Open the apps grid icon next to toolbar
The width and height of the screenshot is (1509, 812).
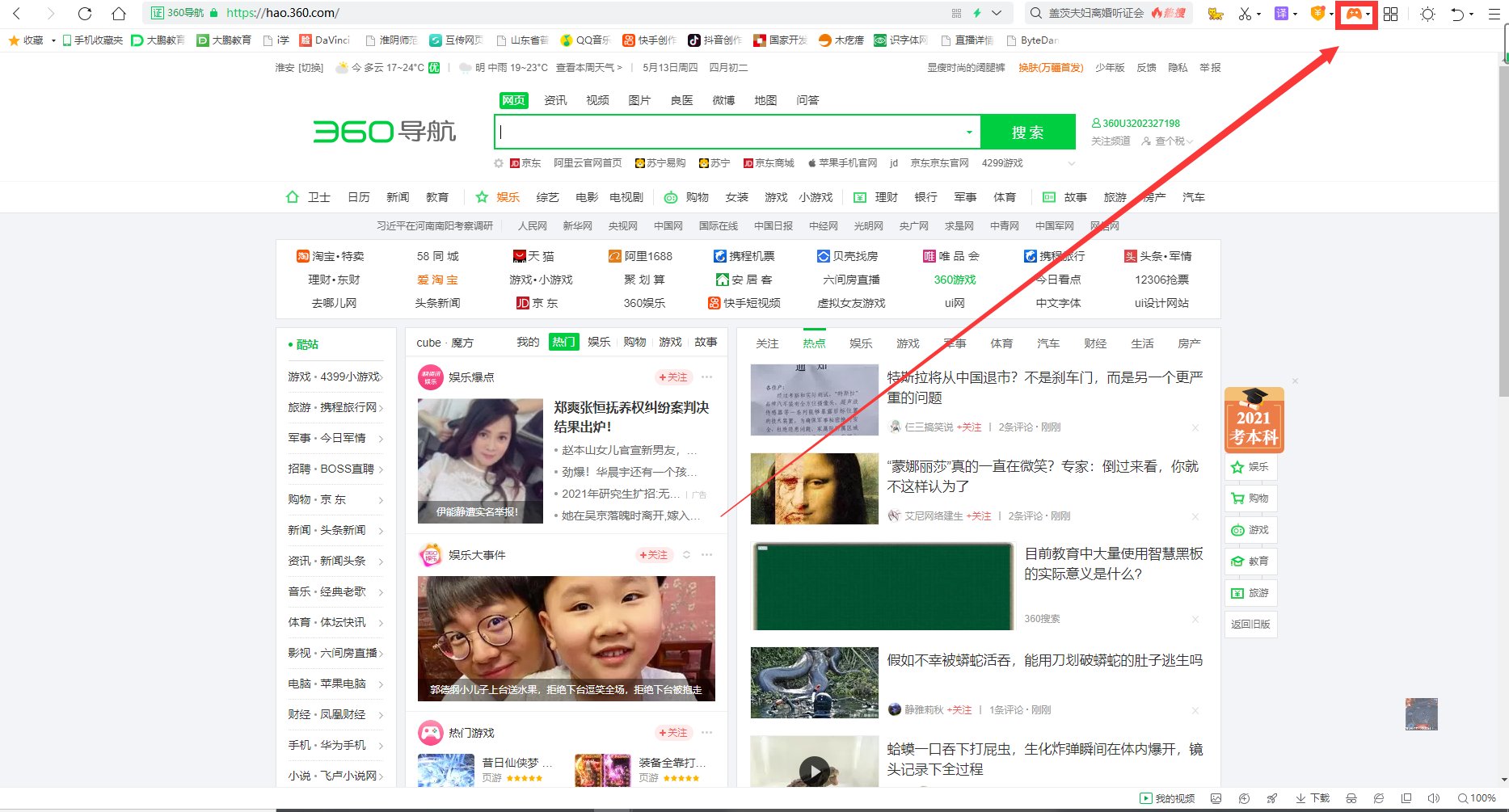tap(1390, 14)
